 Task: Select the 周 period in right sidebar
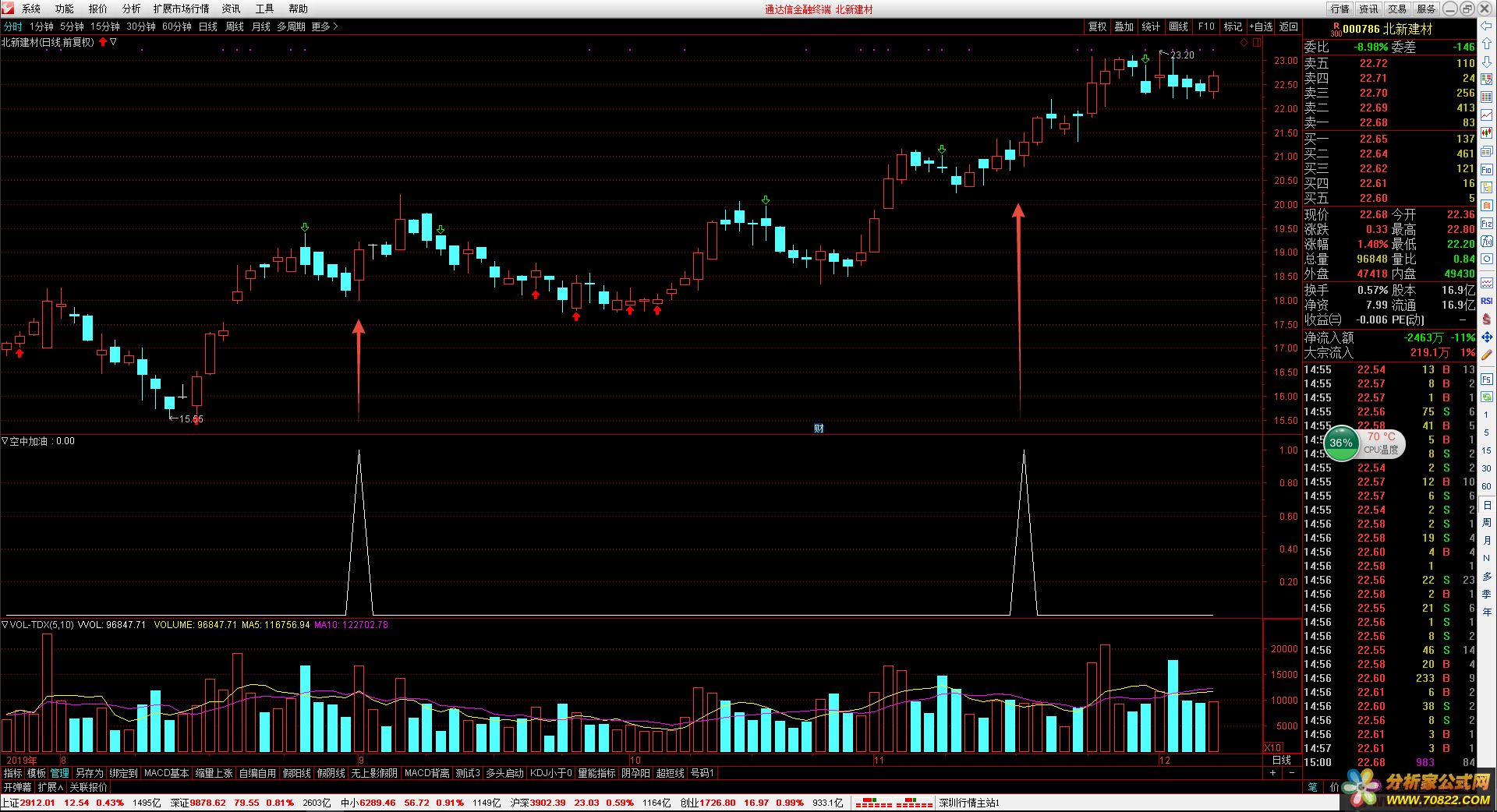[x=1487, y=522]
